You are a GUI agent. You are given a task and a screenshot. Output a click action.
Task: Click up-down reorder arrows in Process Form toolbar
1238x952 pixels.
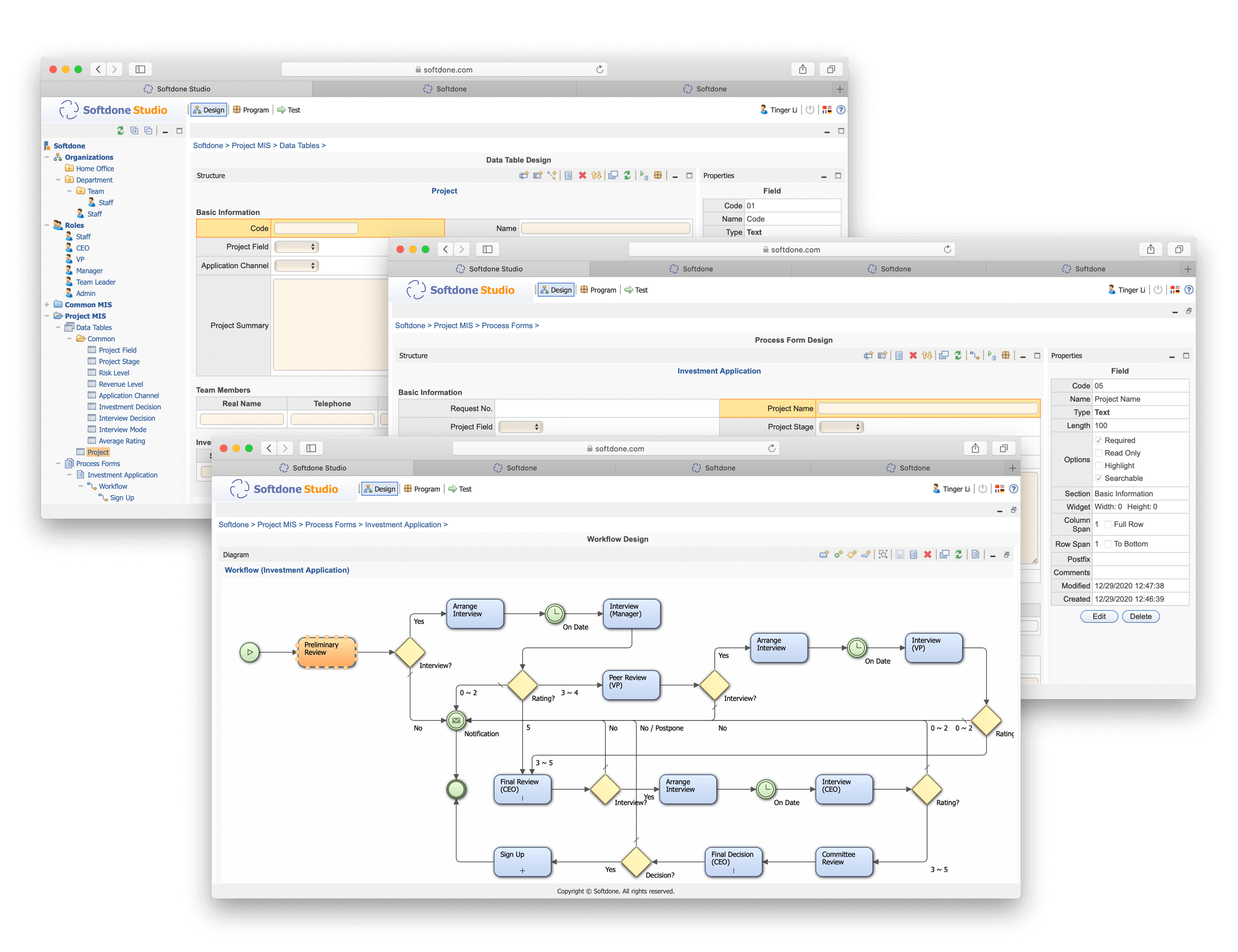pos(927,356)
